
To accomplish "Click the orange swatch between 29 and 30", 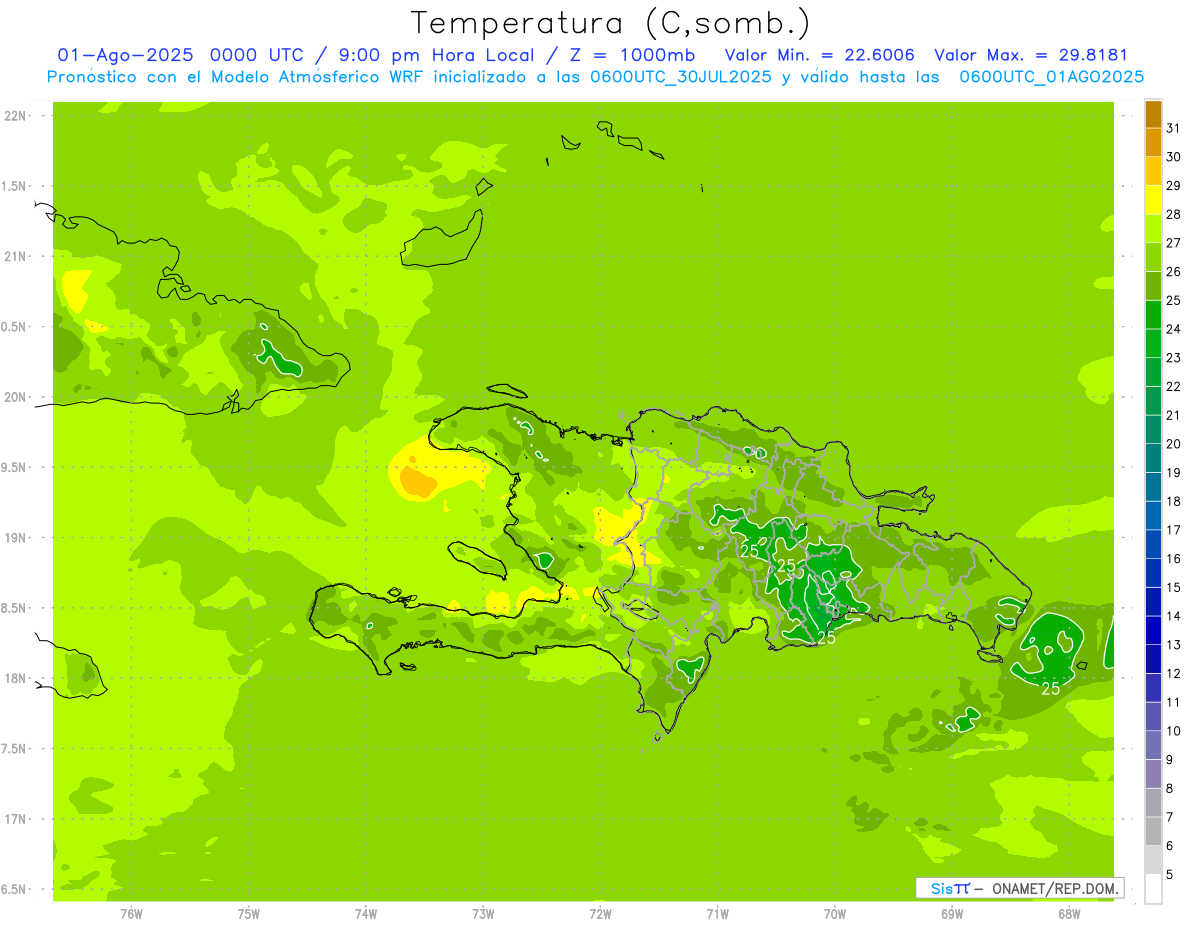I will point(1153,171).
